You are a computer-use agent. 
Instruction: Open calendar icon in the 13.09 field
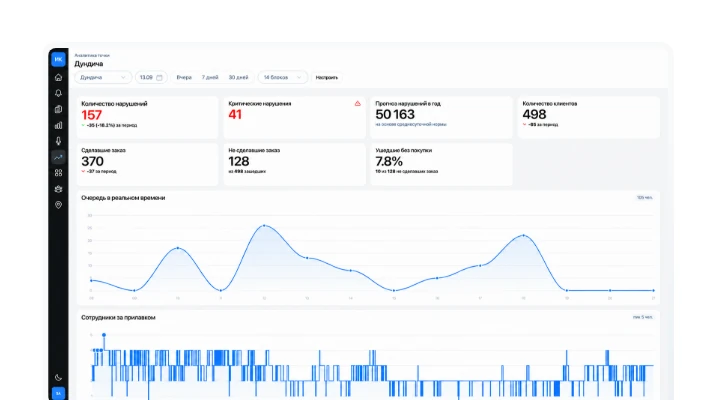159,78
